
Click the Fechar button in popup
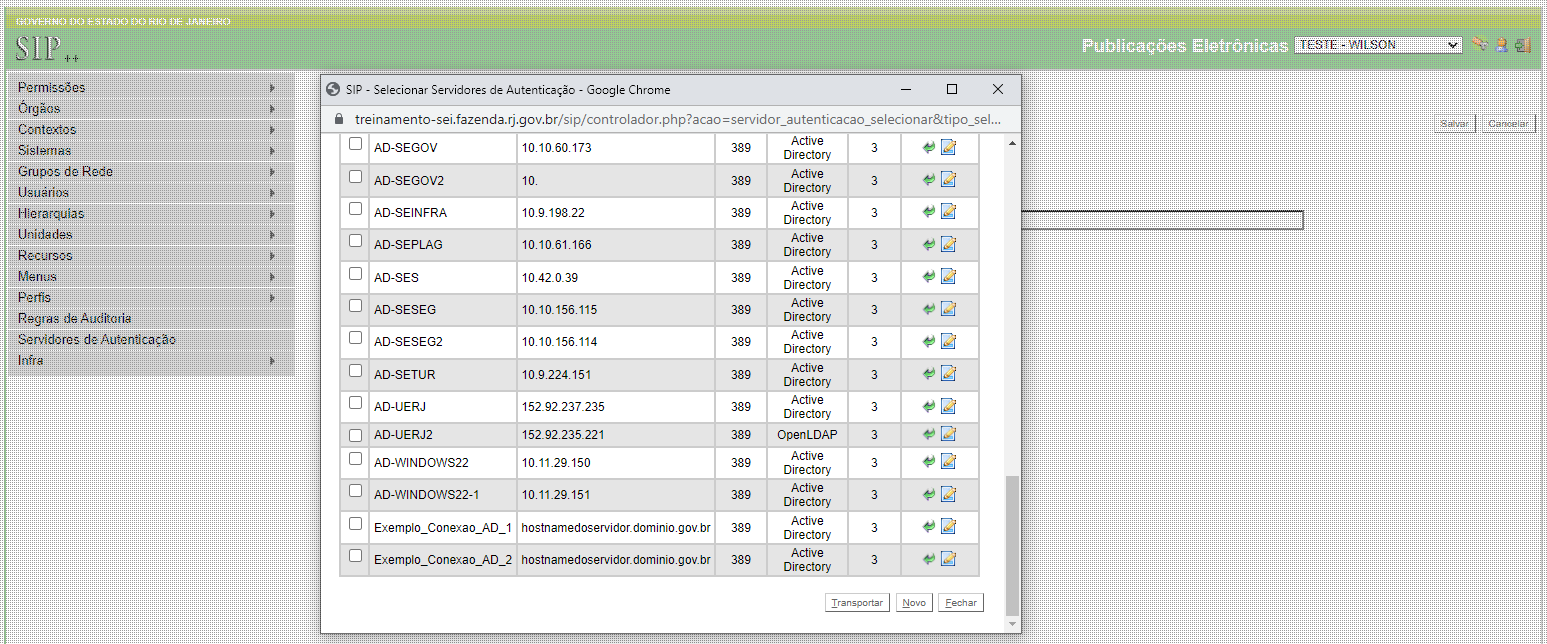coord(961,603)
